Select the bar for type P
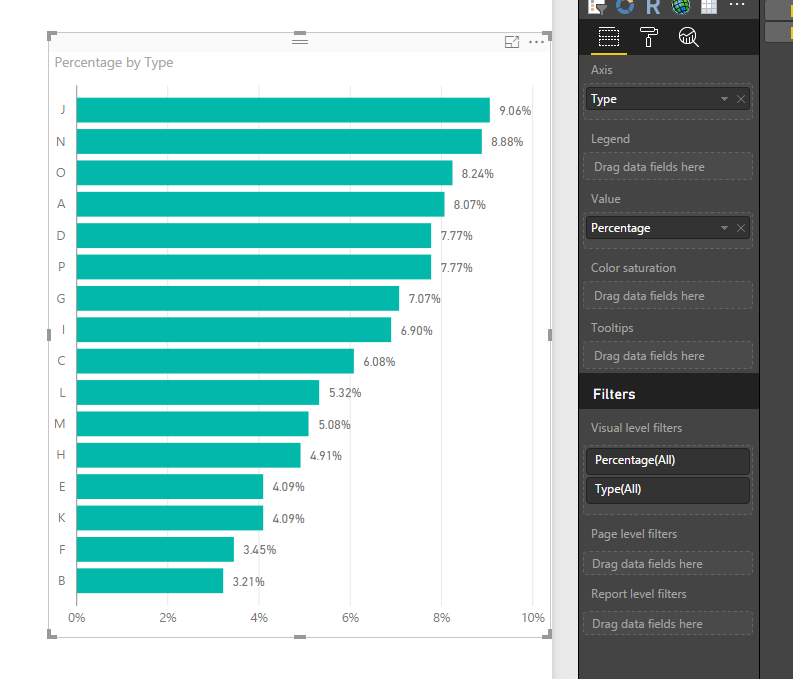793x679 pixels. (x=254, y=267)
